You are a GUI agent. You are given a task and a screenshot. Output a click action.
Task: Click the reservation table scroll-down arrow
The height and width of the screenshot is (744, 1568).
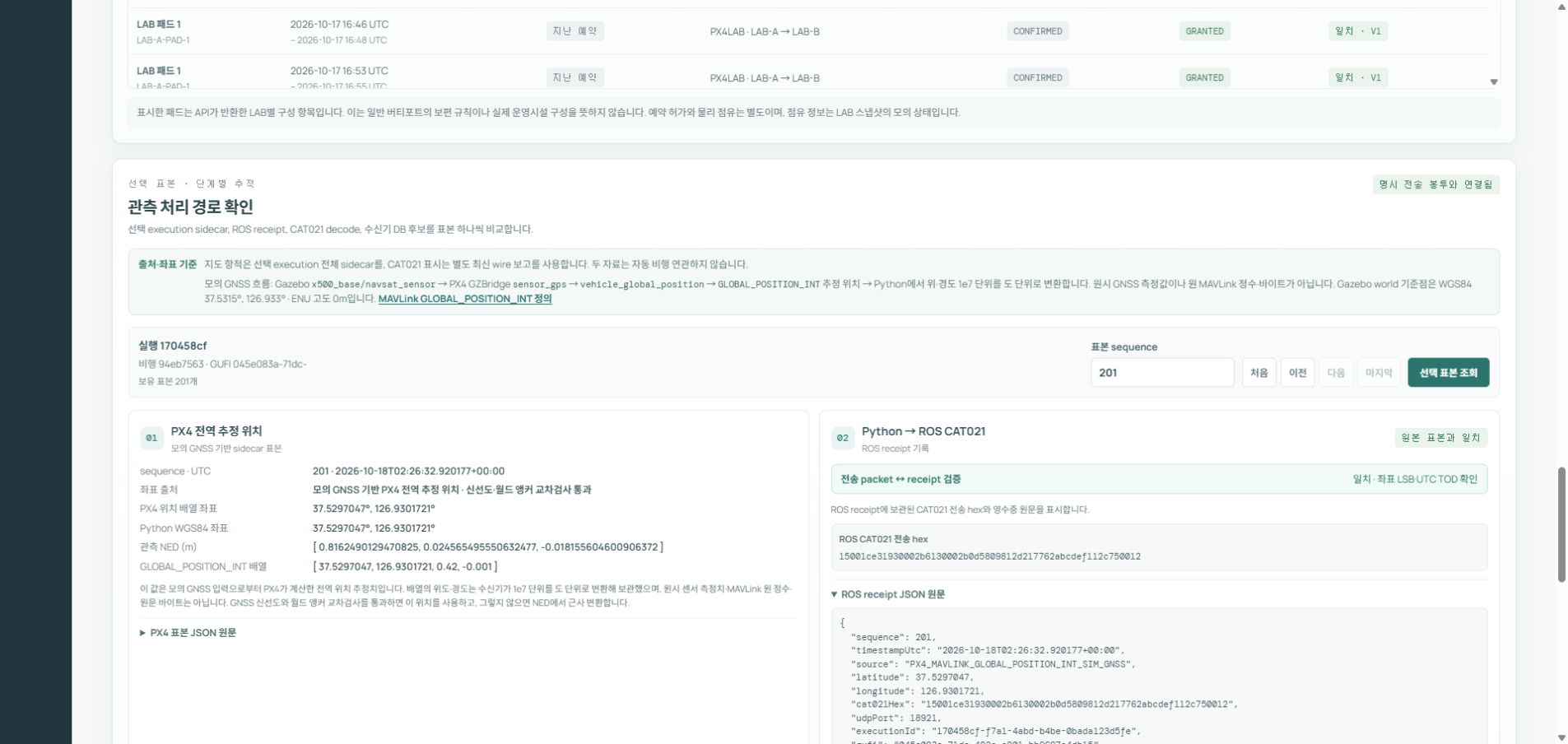(1494, 81)
